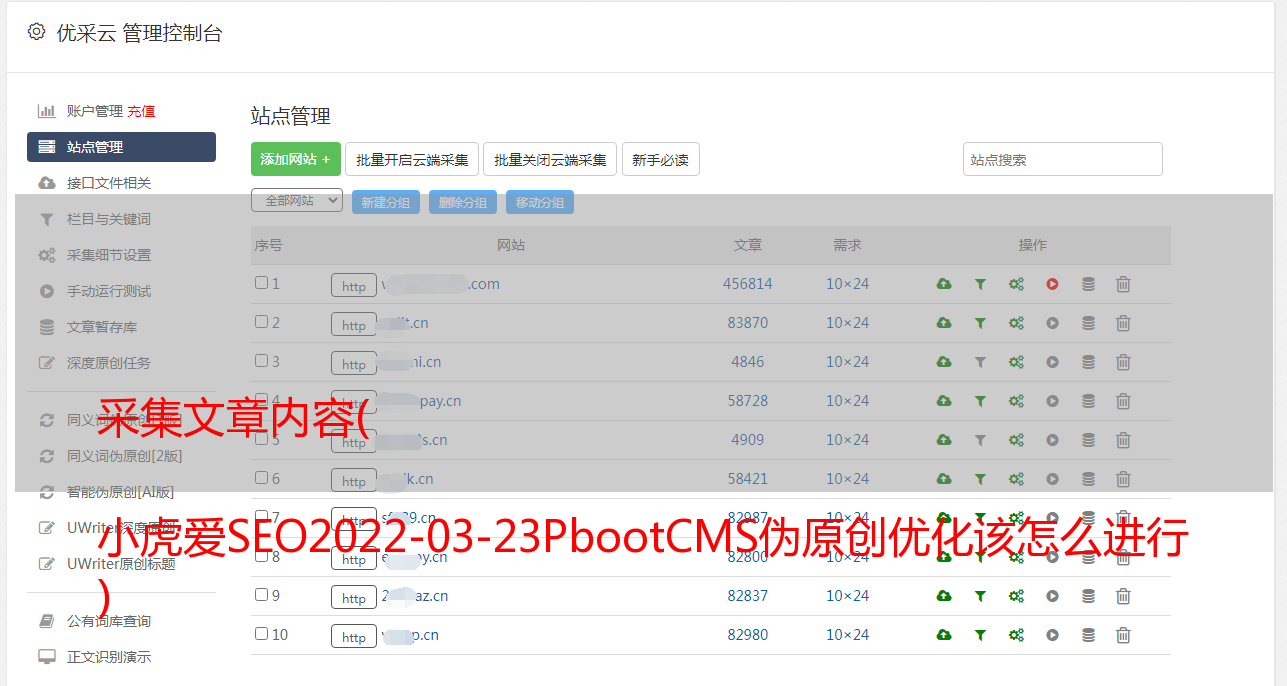Click the run icon in row 2
The width and height of the screenshot is (1287, 686).
click(1052, 323)
